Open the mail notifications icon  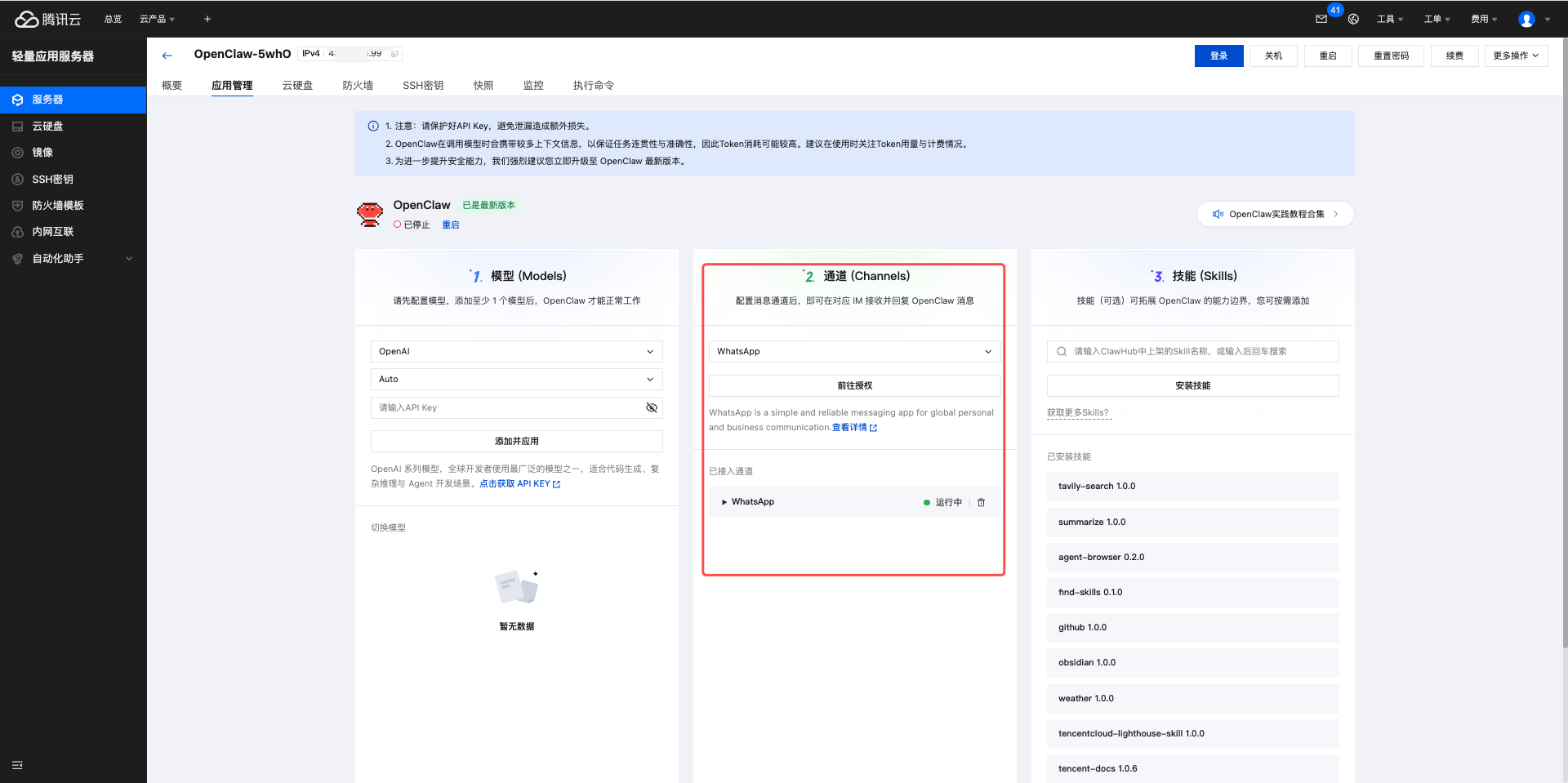(1321, 19)
